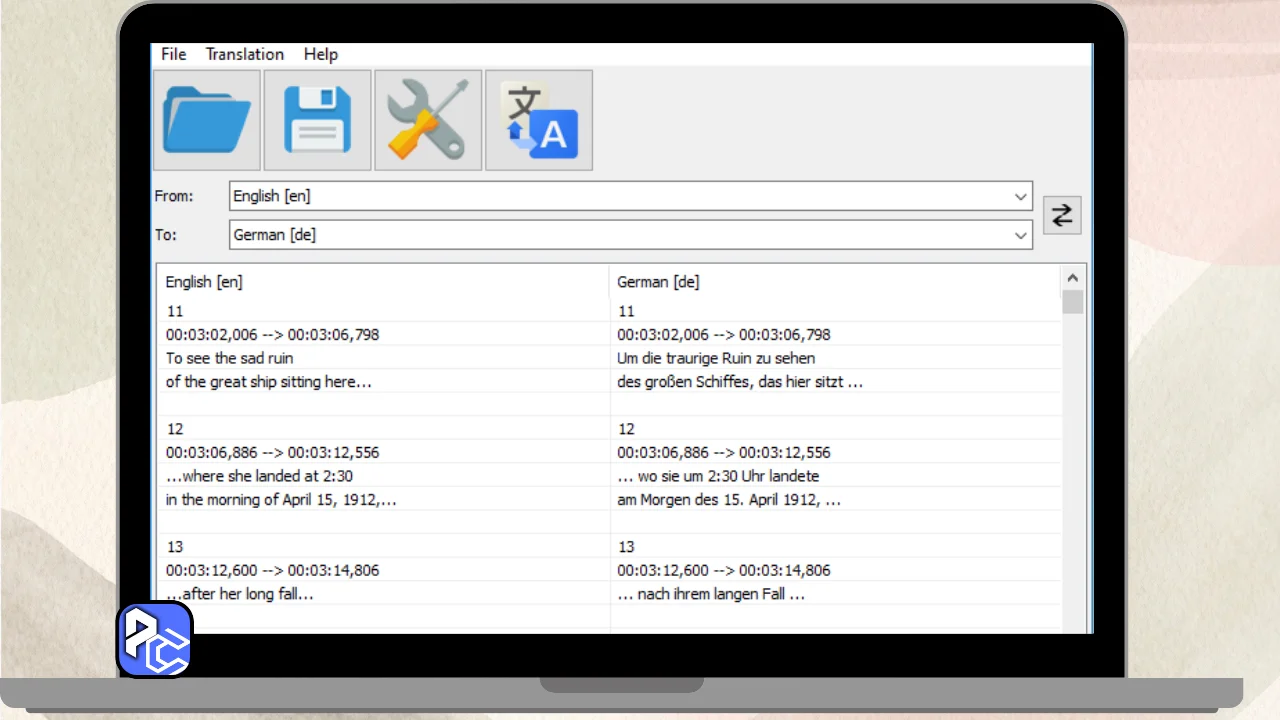Click German timestamp 00:03:02,006 --> 00:03:06,798
Screen dimensions: 1280x720
[724, 334]
